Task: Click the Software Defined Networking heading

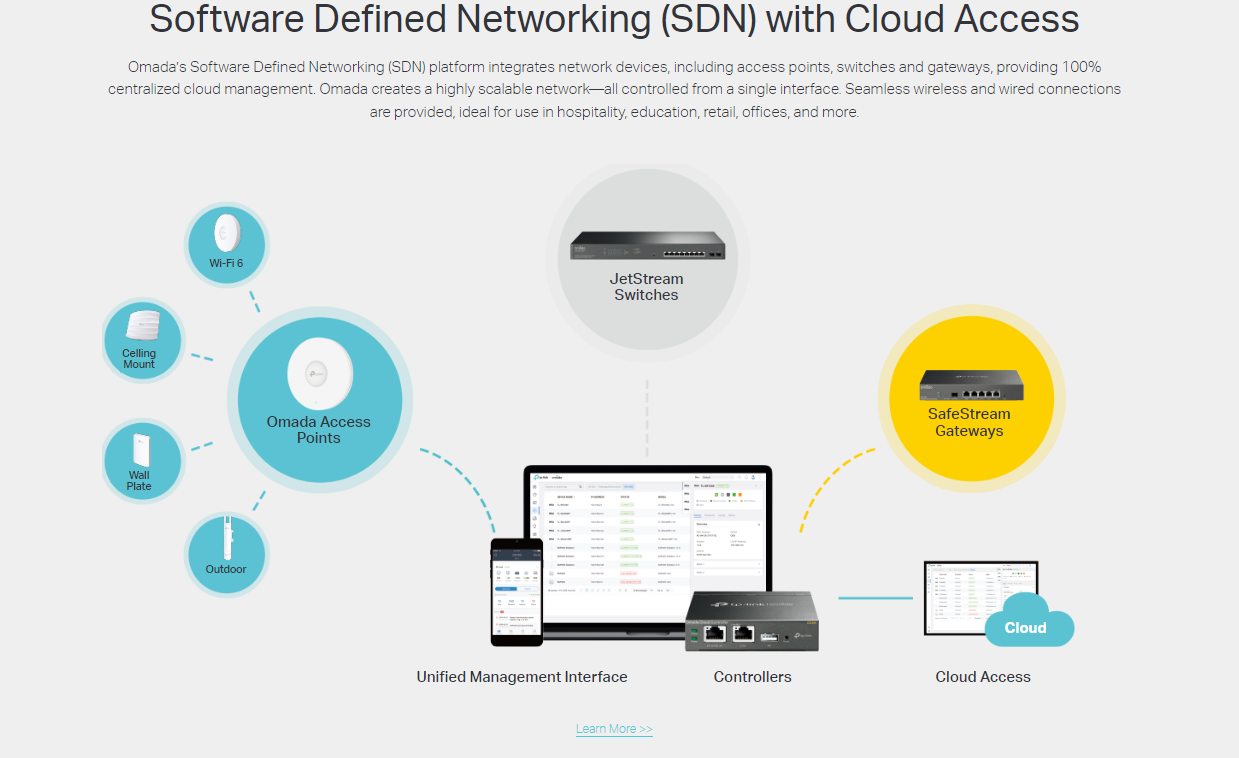Action: point(614,19)
